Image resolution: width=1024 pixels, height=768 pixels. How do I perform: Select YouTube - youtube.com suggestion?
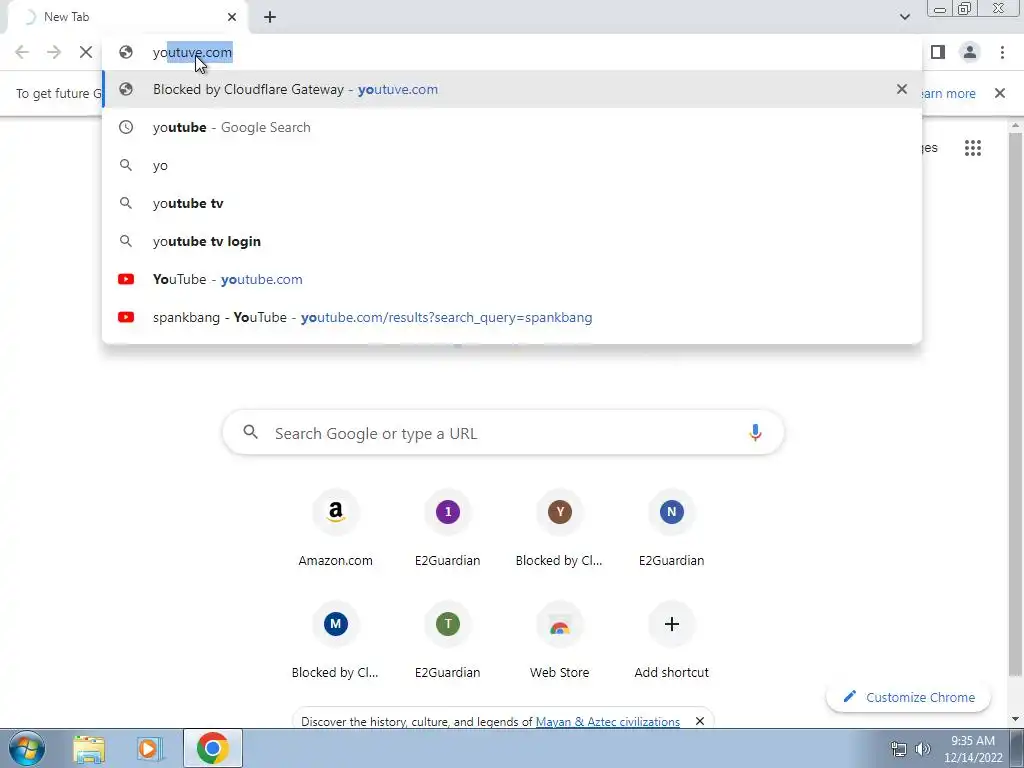coord(512,279)
